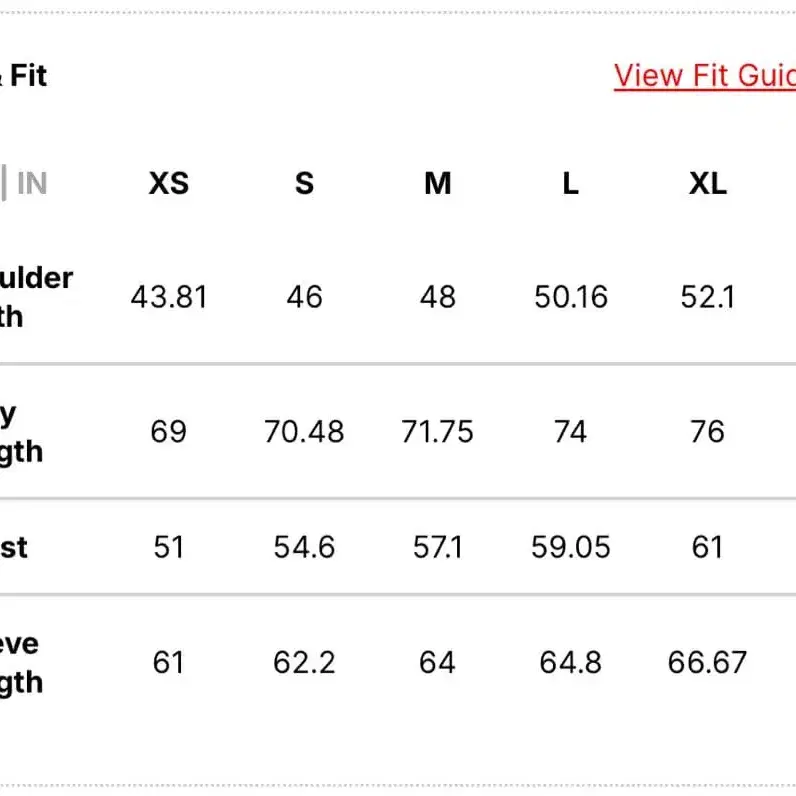The height and width of the screenshot is (796, 796).
Task: Switch size units to IN
Action: pyautogui.click(x=32, y=183)
